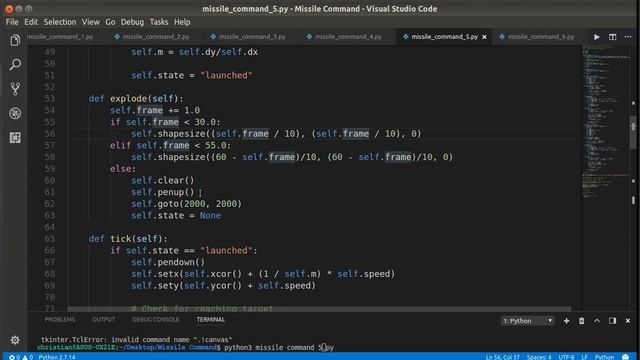Open the Explorer view in activity bar
Viewport: 640px width, 360px height.
point(15,40)
